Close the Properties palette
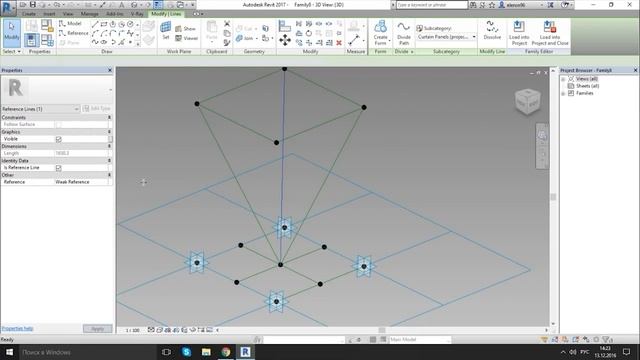The image size is (640, 360). point(110,70)
